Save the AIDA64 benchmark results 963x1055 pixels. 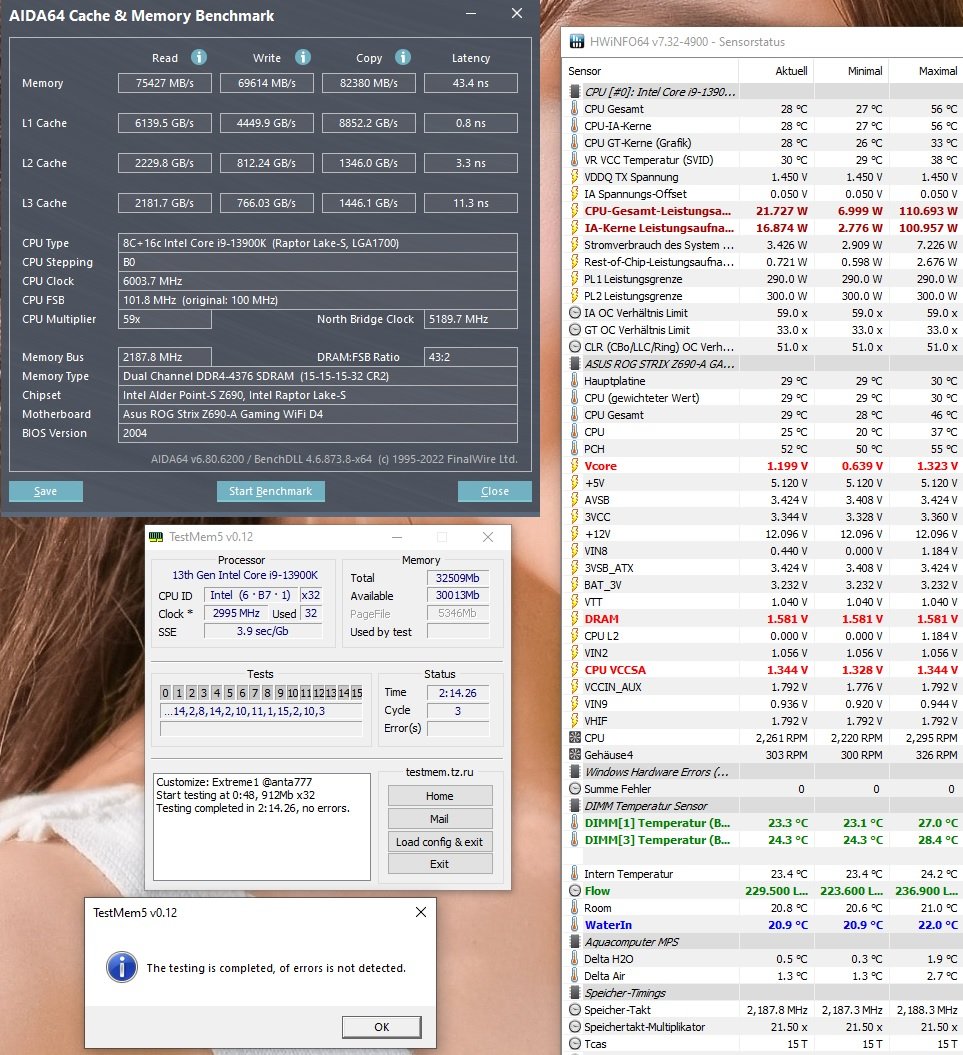click(x=46, y=491)
